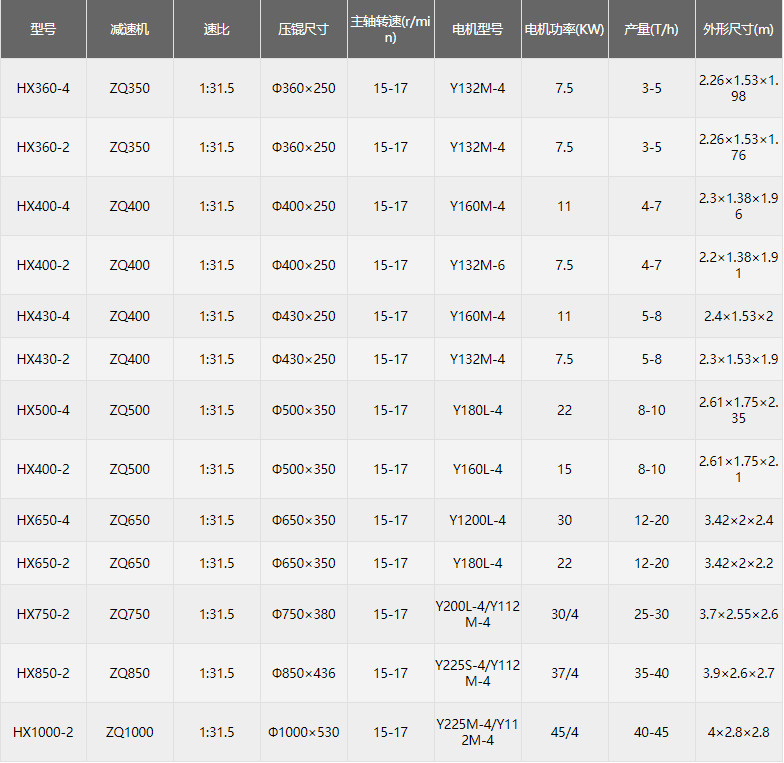Select the 35-40 output capacity cell
The width and height of the screenshot is (784, 763).
coord(651,673)
